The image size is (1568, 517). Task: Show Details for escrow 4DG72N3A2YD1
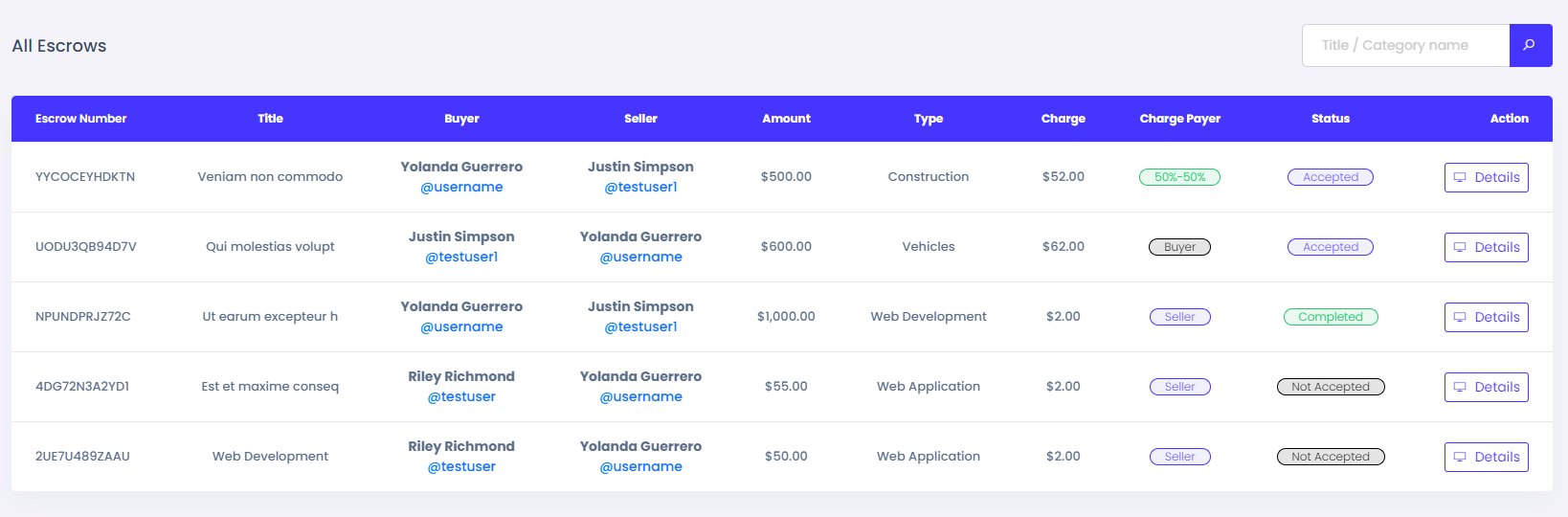pos(1486,387)
